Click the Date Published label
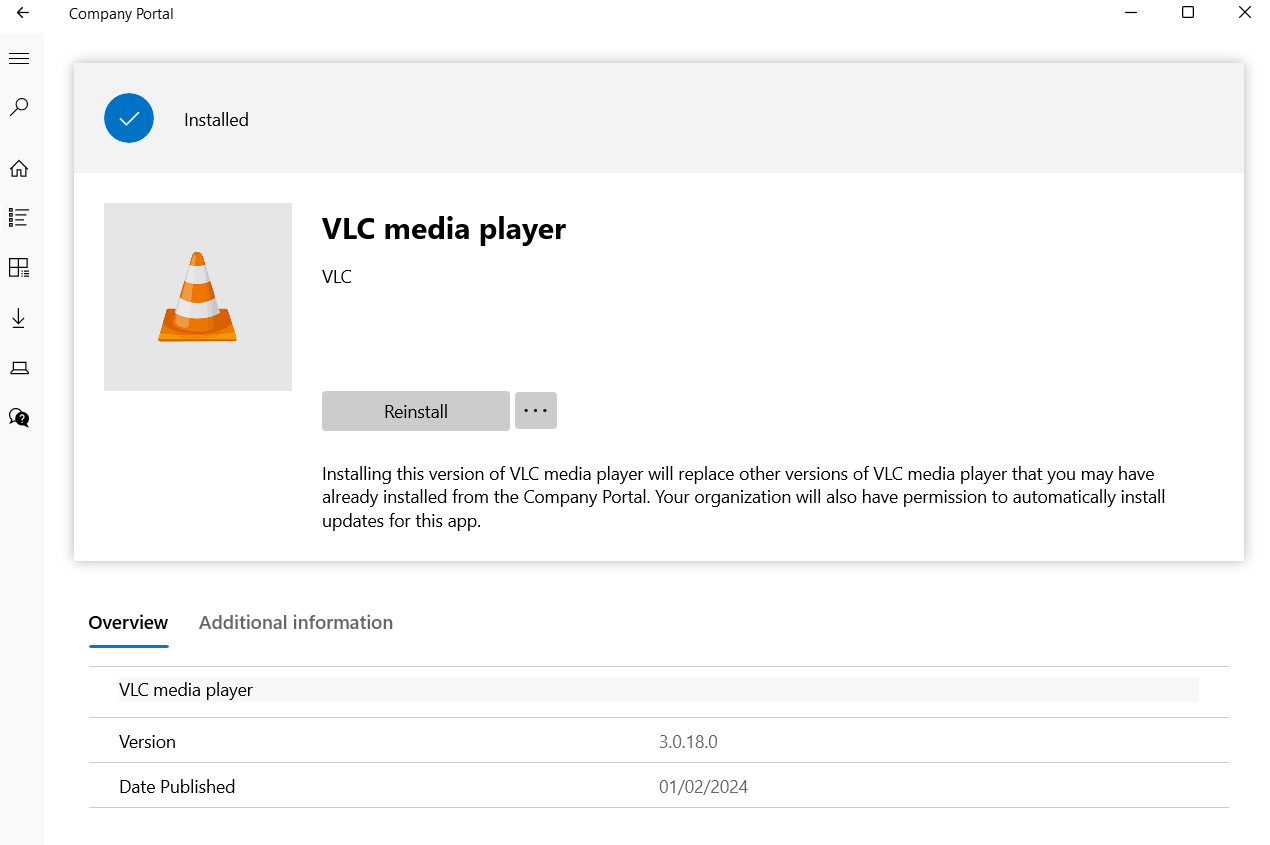This screenshot has height=845, width=1270. [x=177, y=787]
